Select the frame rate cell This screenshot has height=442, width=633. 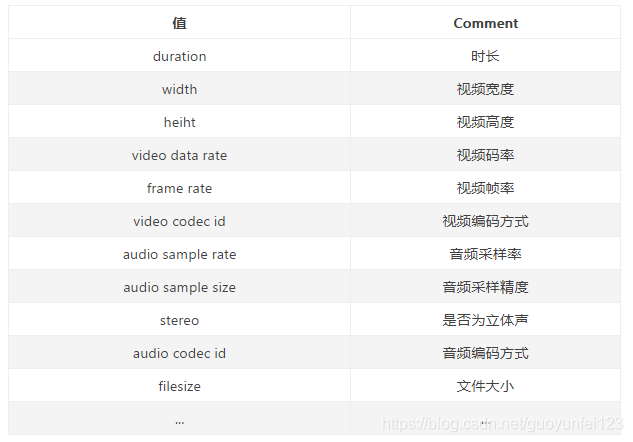[179, 188]
